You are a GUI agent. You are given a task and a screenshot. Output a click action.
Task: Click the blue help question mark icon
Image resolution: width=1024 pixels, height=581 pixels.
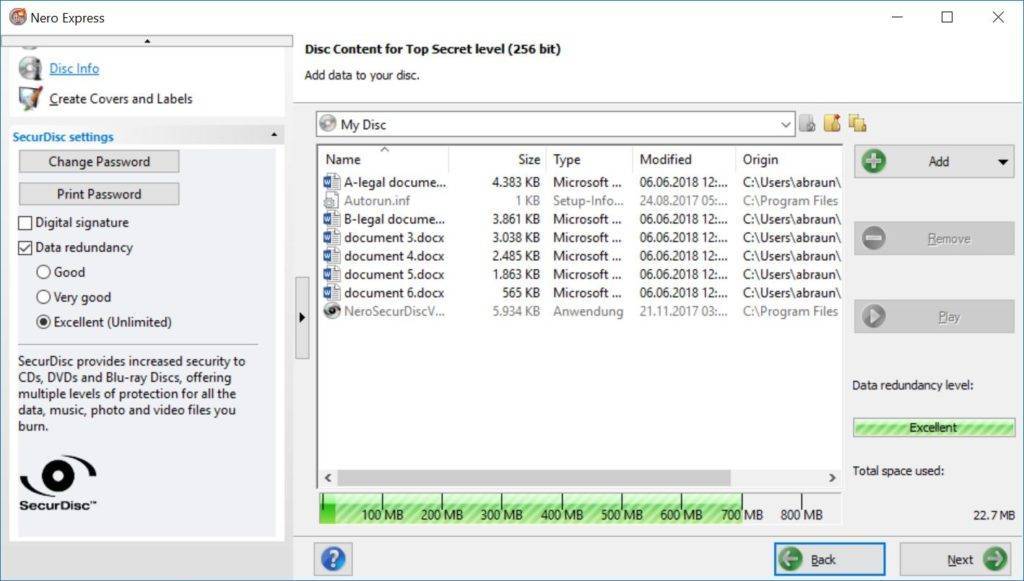tap(333, 559)
